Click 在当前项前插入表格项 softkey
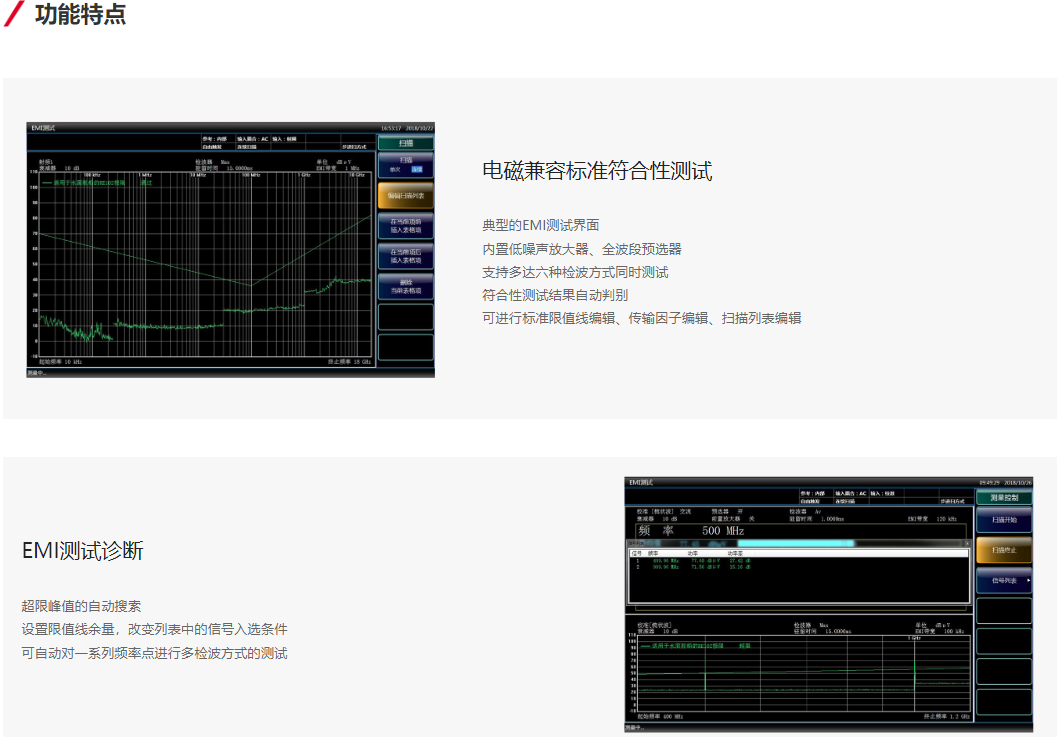 coord(405,226)
